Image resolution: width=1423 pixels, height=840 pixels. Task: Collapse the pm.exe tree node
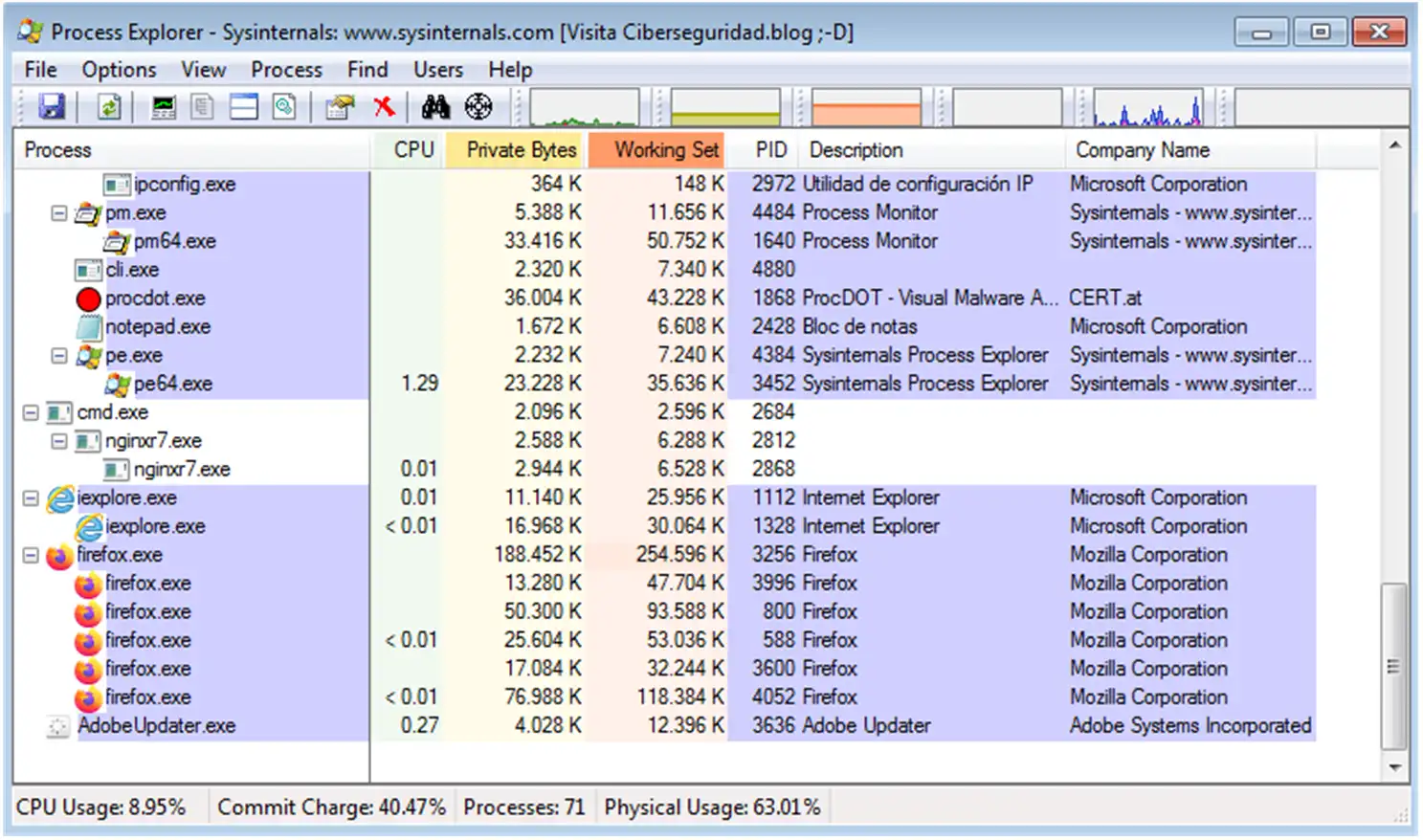pyautogui.click(x=59, y=212)
